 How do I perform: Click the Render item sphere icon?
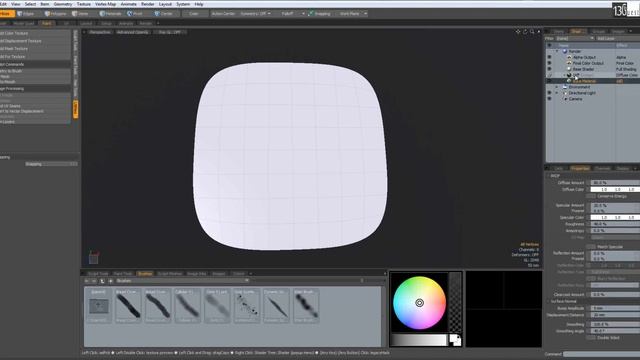[565, 51]
